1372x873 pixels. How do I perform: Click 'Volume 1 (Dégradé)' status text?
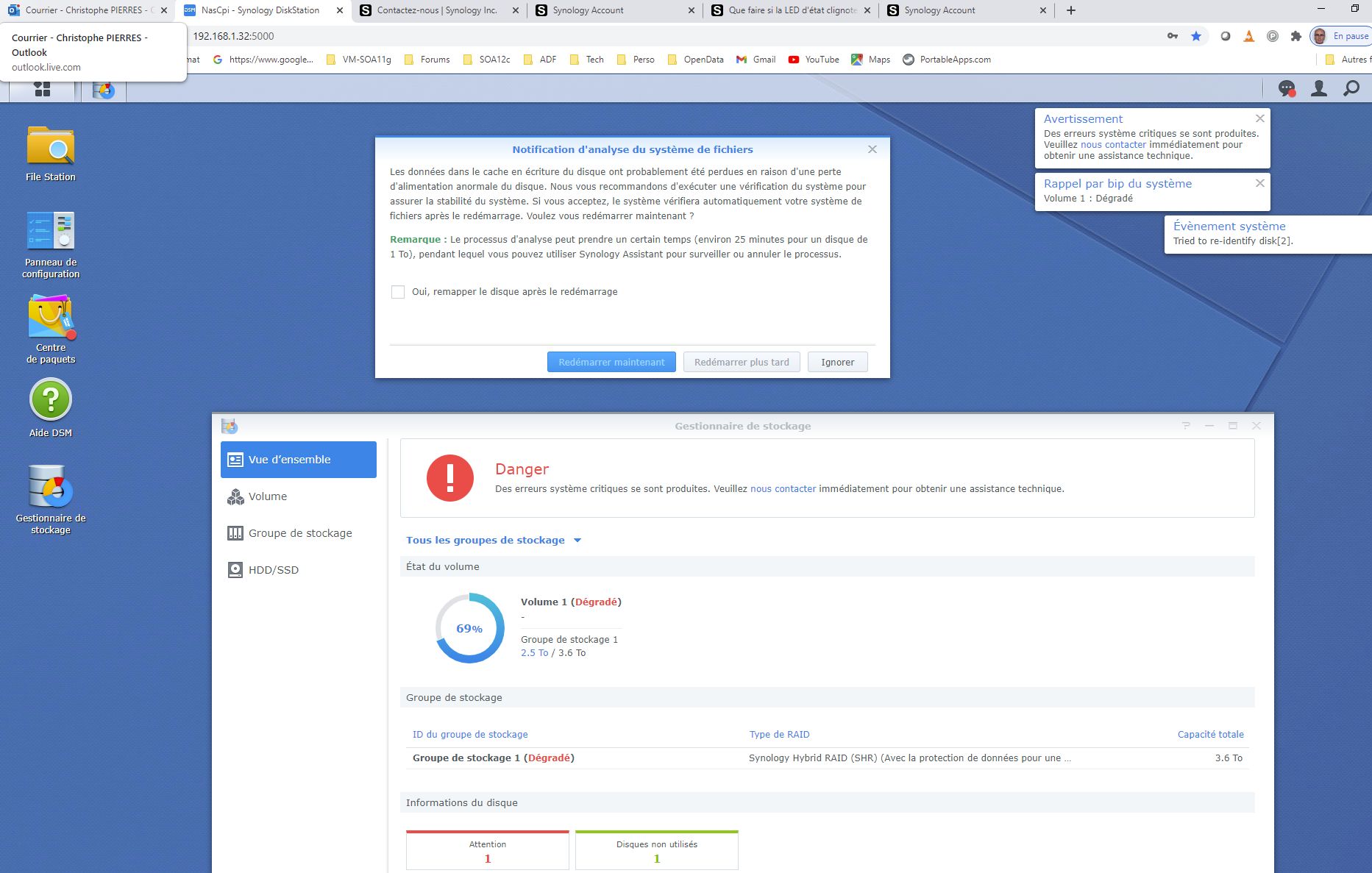coord(571,602)
